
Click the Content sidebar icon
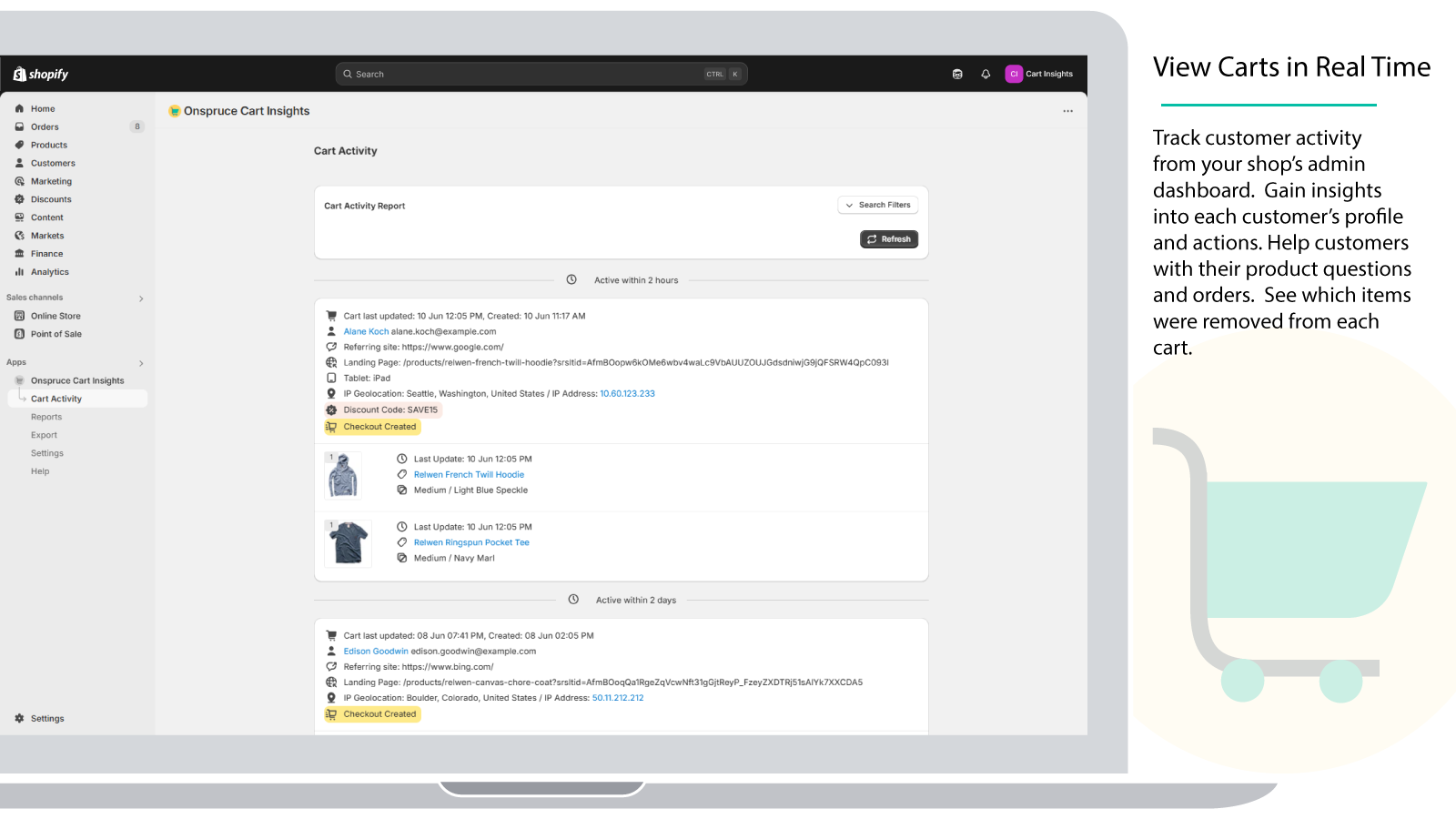tap(19, 217)
